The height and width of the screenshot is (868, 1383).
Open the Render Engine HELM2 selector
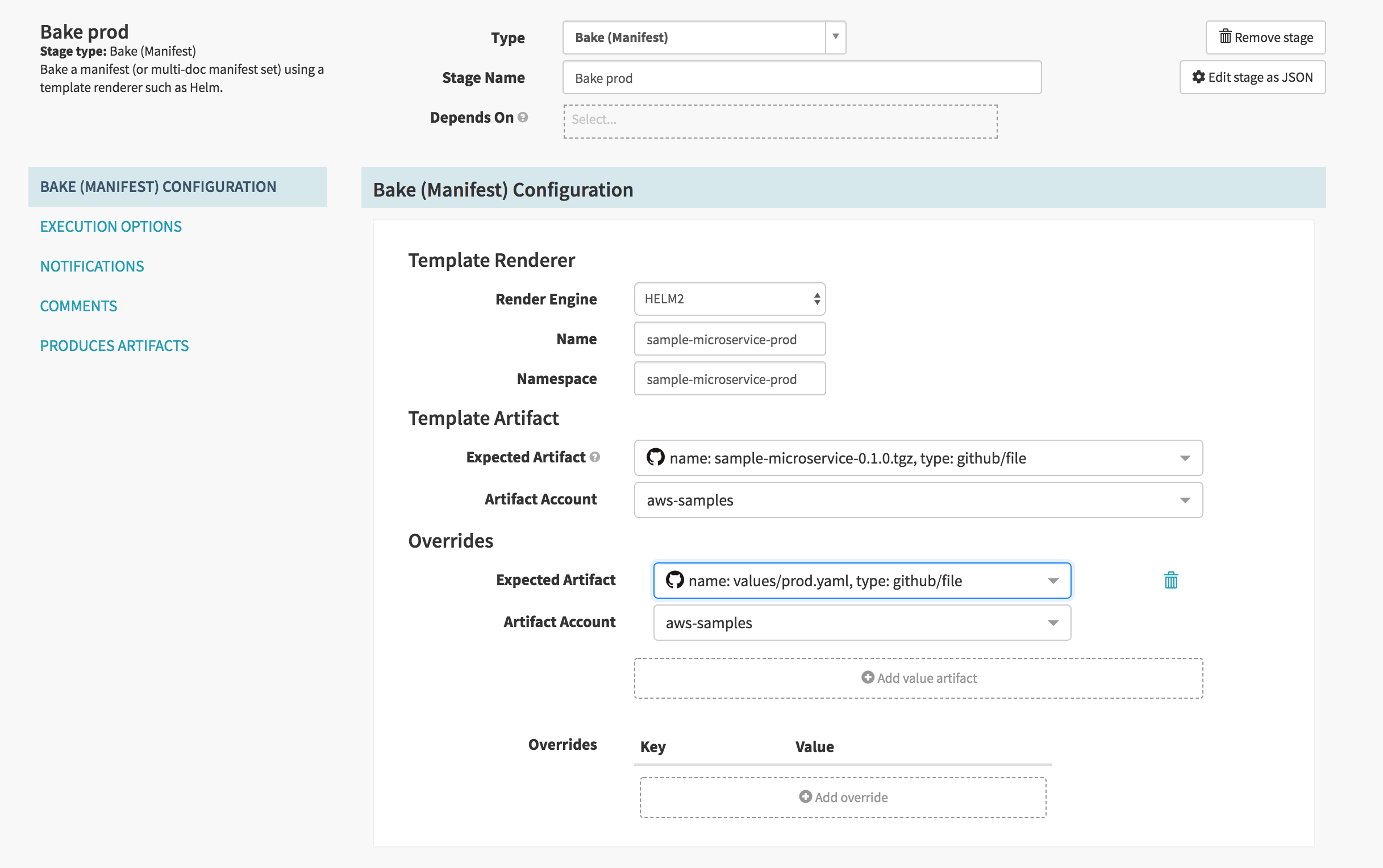[x=729, y=299]
